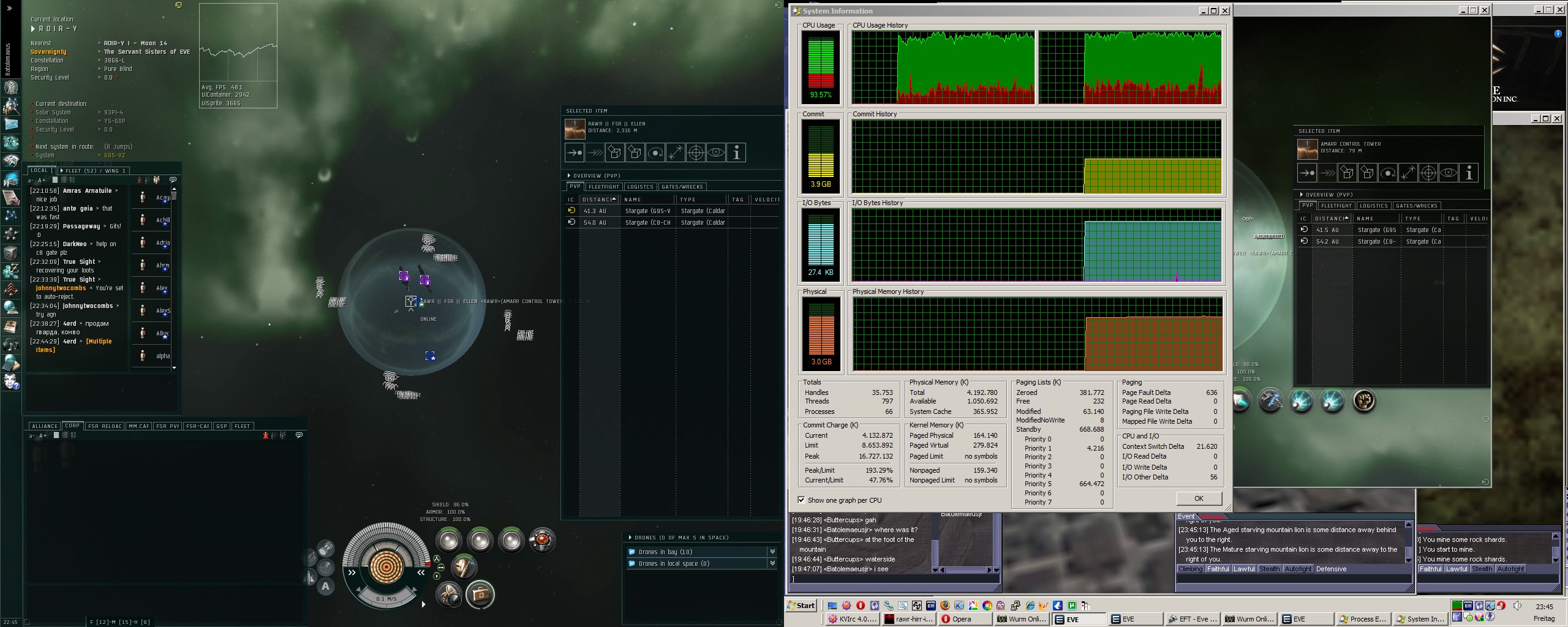
Task: Switch to EFT - Eve taskbar button
Action: click(x=1194, y=619)
